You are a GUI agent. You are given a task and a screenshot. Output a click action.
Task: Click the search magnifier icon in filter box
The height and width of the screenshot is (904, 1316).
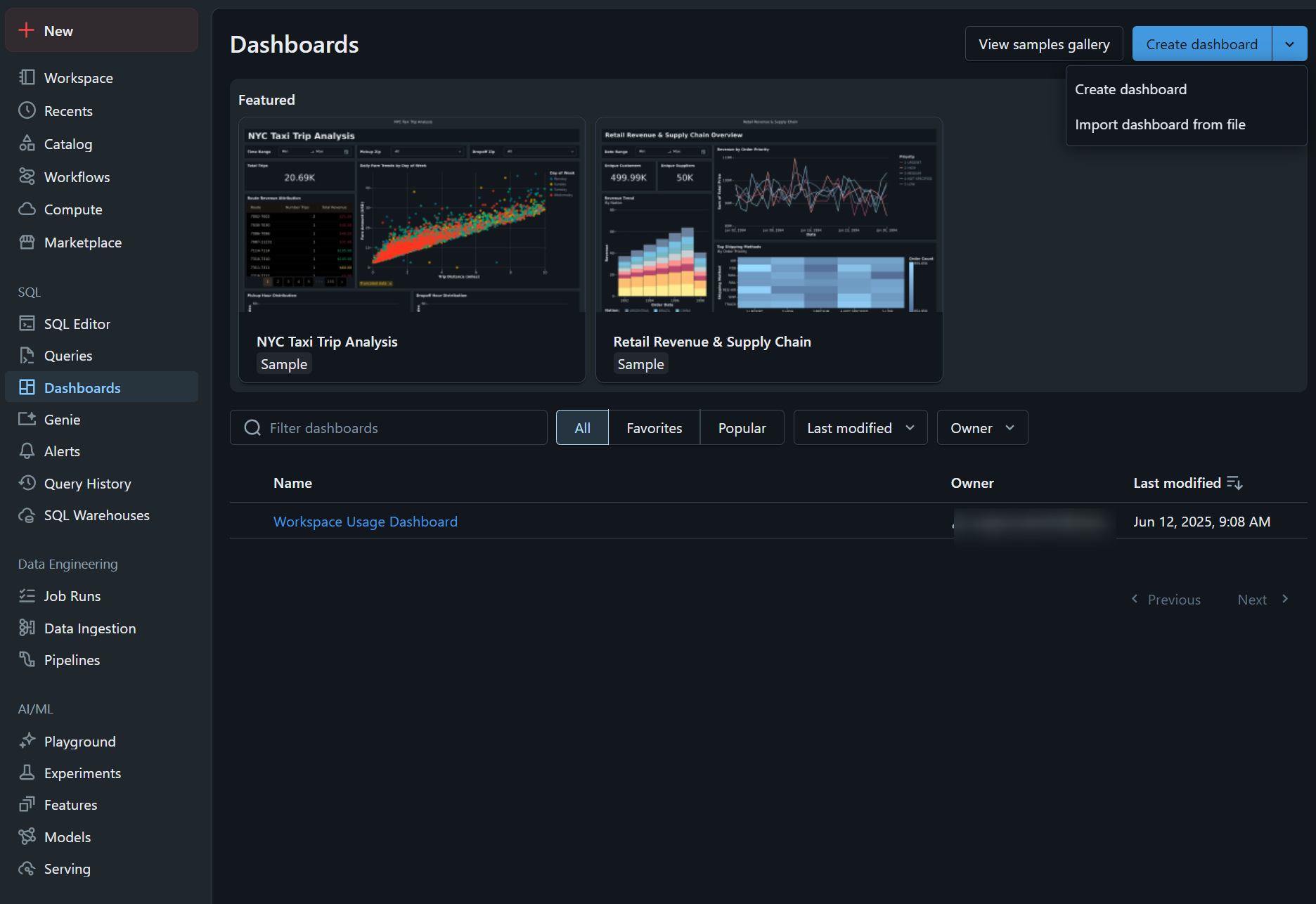coord(252,427)
